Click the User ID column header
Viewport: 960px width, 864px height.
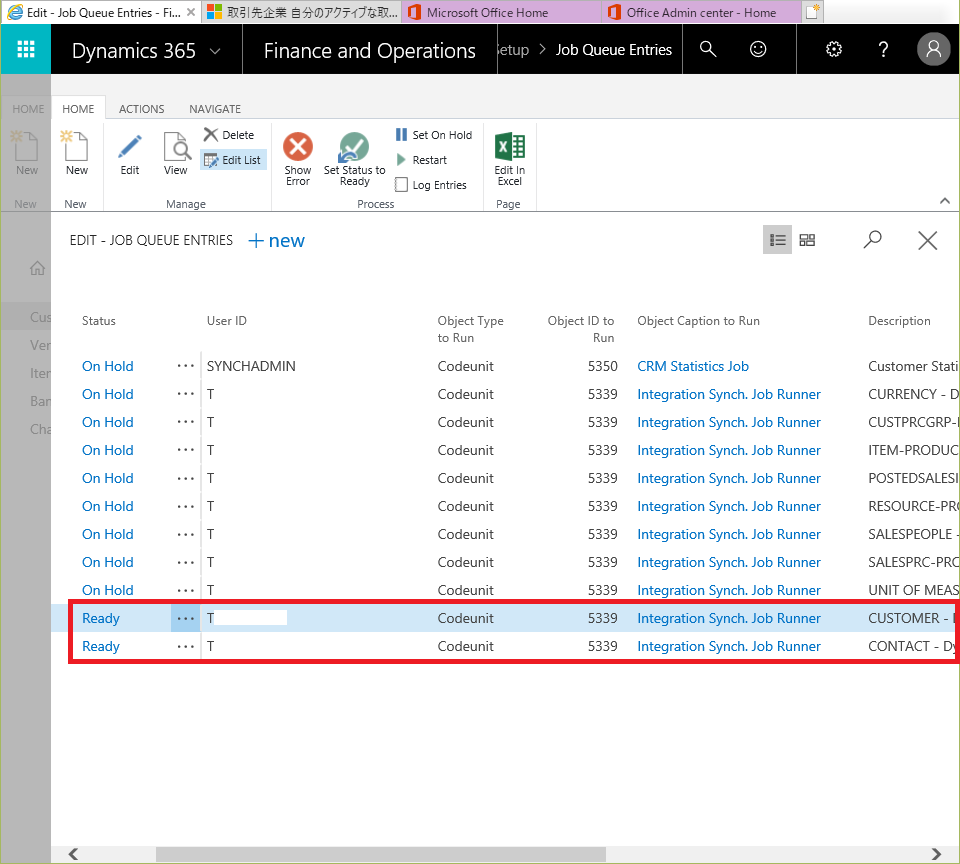(227, 321)
